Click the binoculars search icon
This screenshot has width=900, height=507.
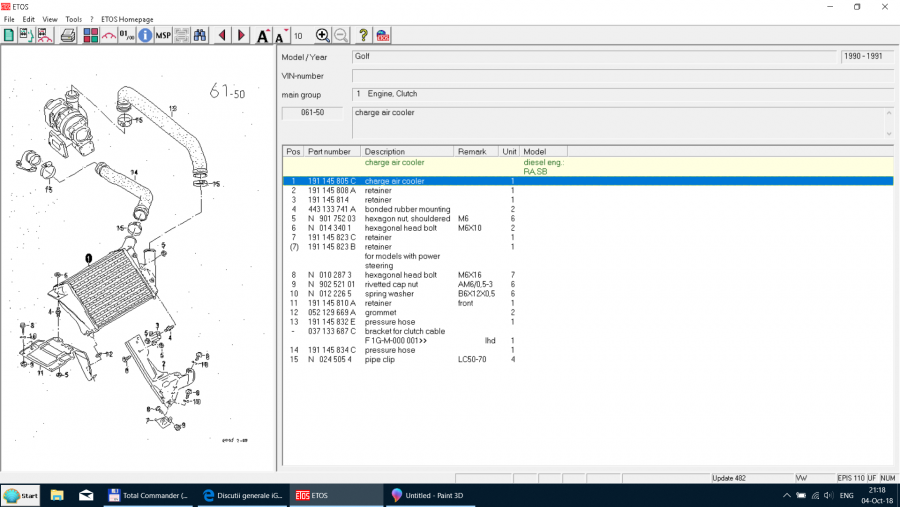click(x=200, y=36)
